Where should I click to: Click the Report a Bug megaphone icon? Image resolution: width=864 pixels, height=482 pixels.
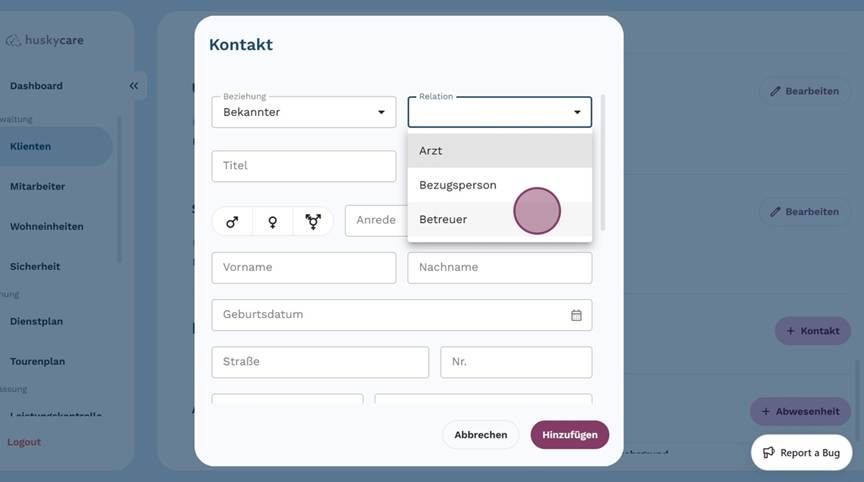(x=768, y=452)
